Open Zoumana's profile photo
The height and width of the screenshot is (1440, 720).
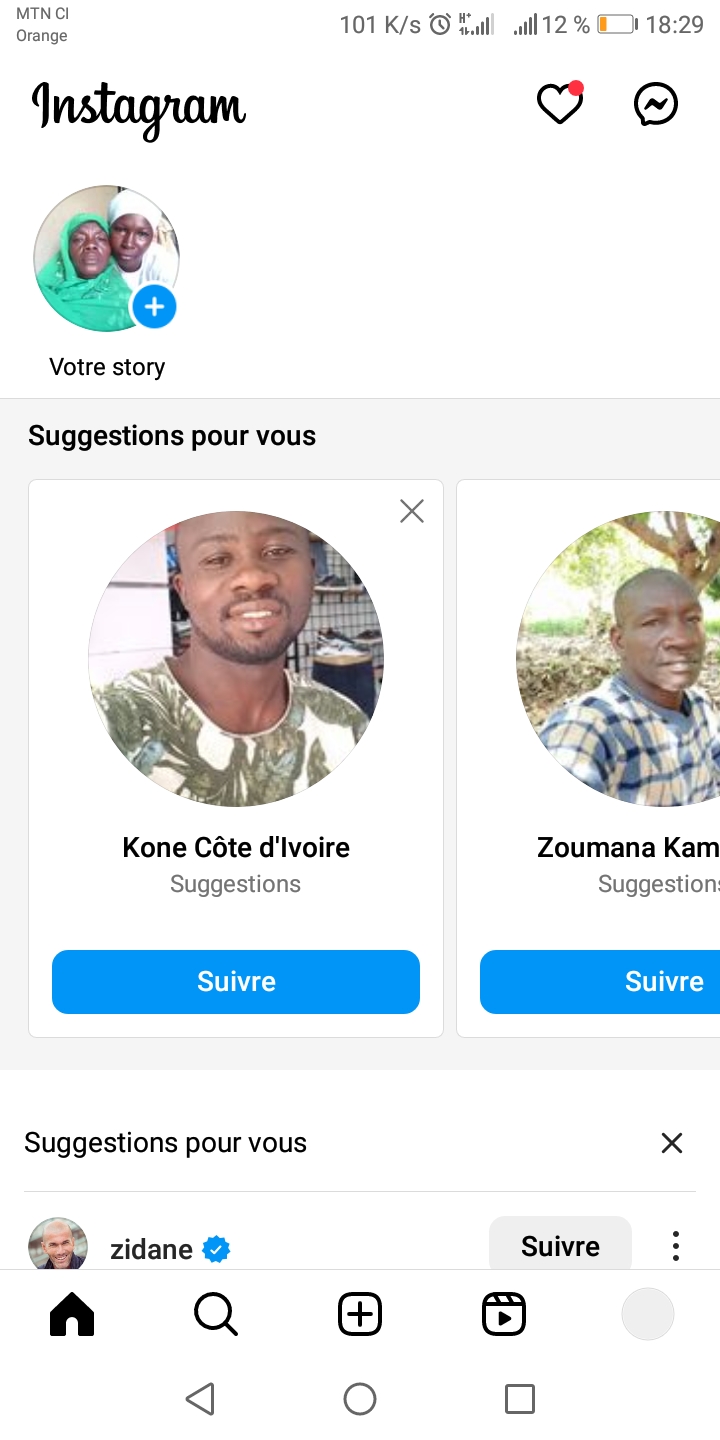click(x=620, y=659)
